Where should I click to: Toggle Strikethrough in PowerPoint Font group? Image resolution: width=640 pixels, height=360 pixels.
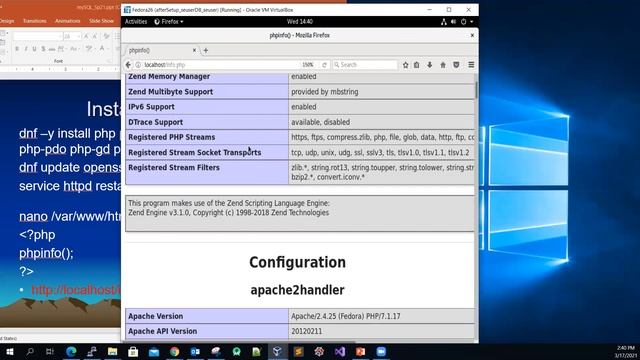52,49
